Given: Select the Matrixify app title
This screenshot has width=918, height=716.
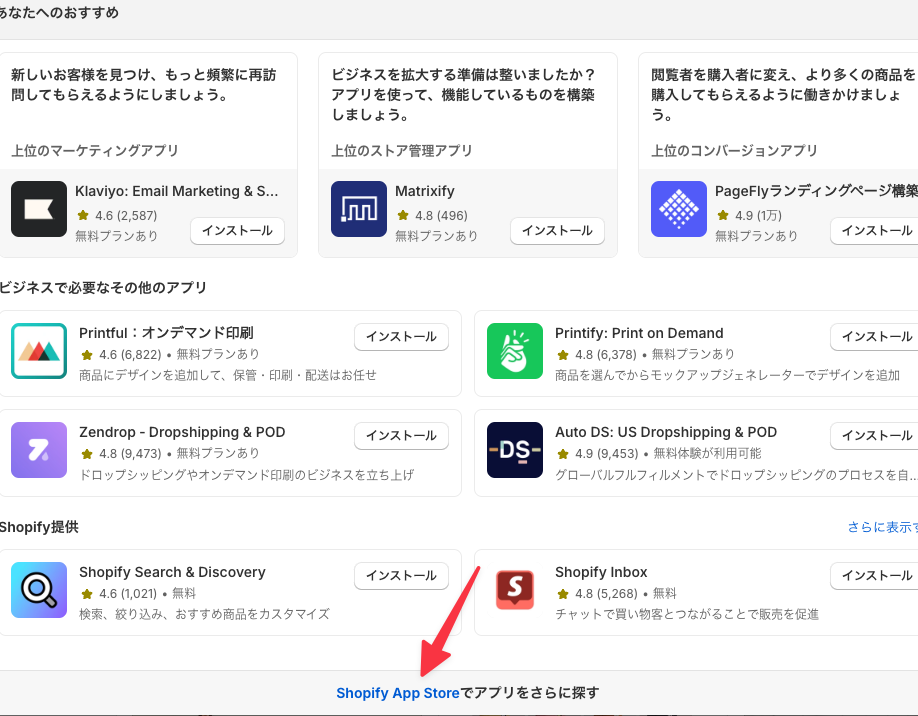Looking at the screenshot, I should [424, 191].
